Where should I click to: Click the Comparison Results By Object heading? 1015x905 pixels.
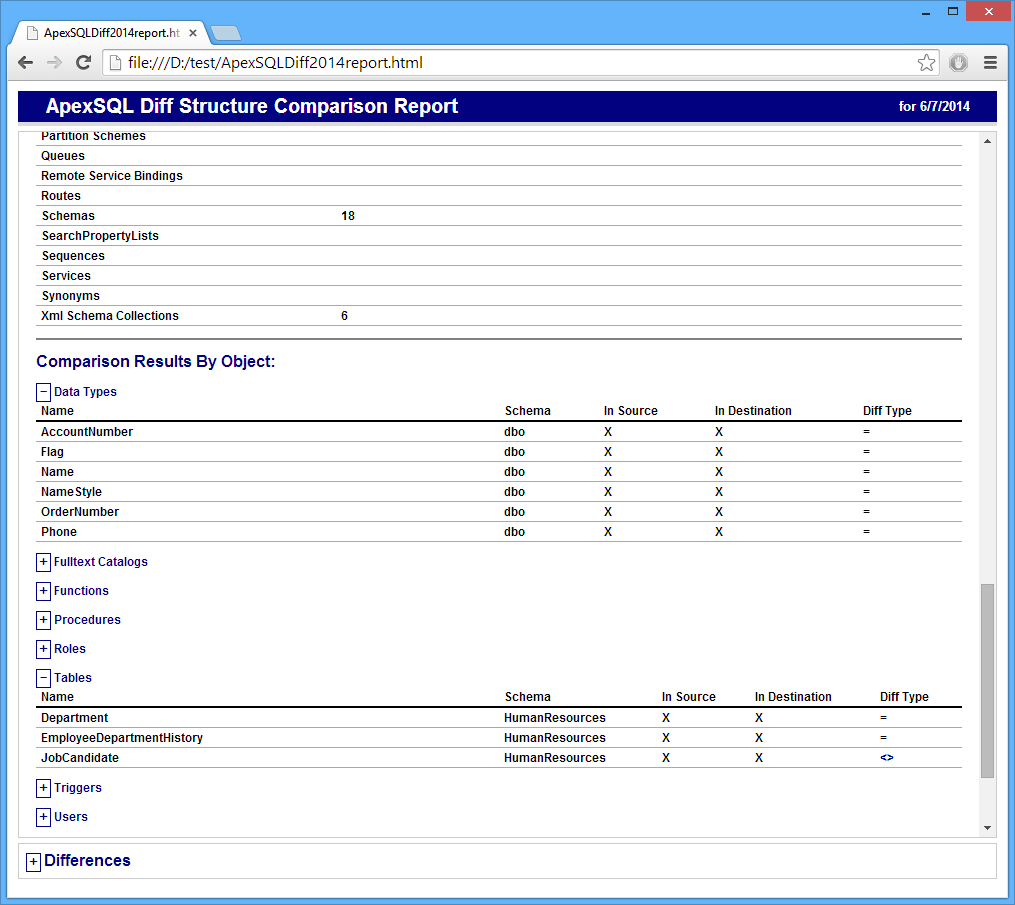tap(155, 361)
